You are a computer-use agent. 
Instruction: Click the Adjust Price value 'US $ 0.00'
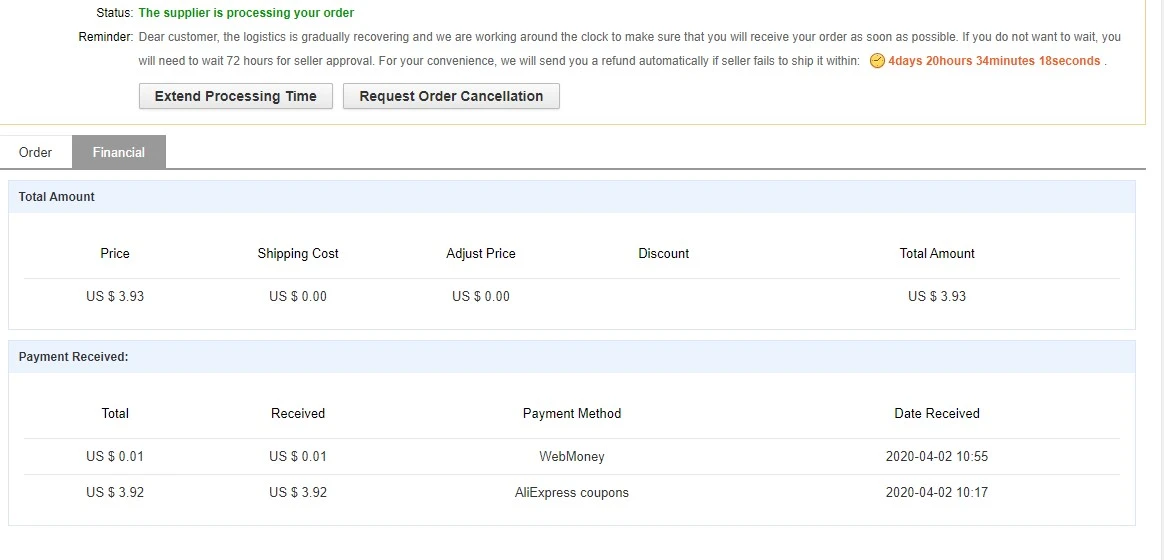coord(481,296)
